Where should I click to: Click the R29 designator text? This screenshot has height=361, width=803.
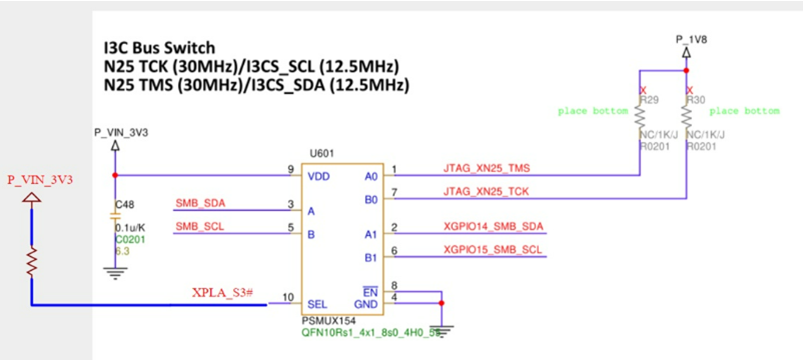coord(649,100)
